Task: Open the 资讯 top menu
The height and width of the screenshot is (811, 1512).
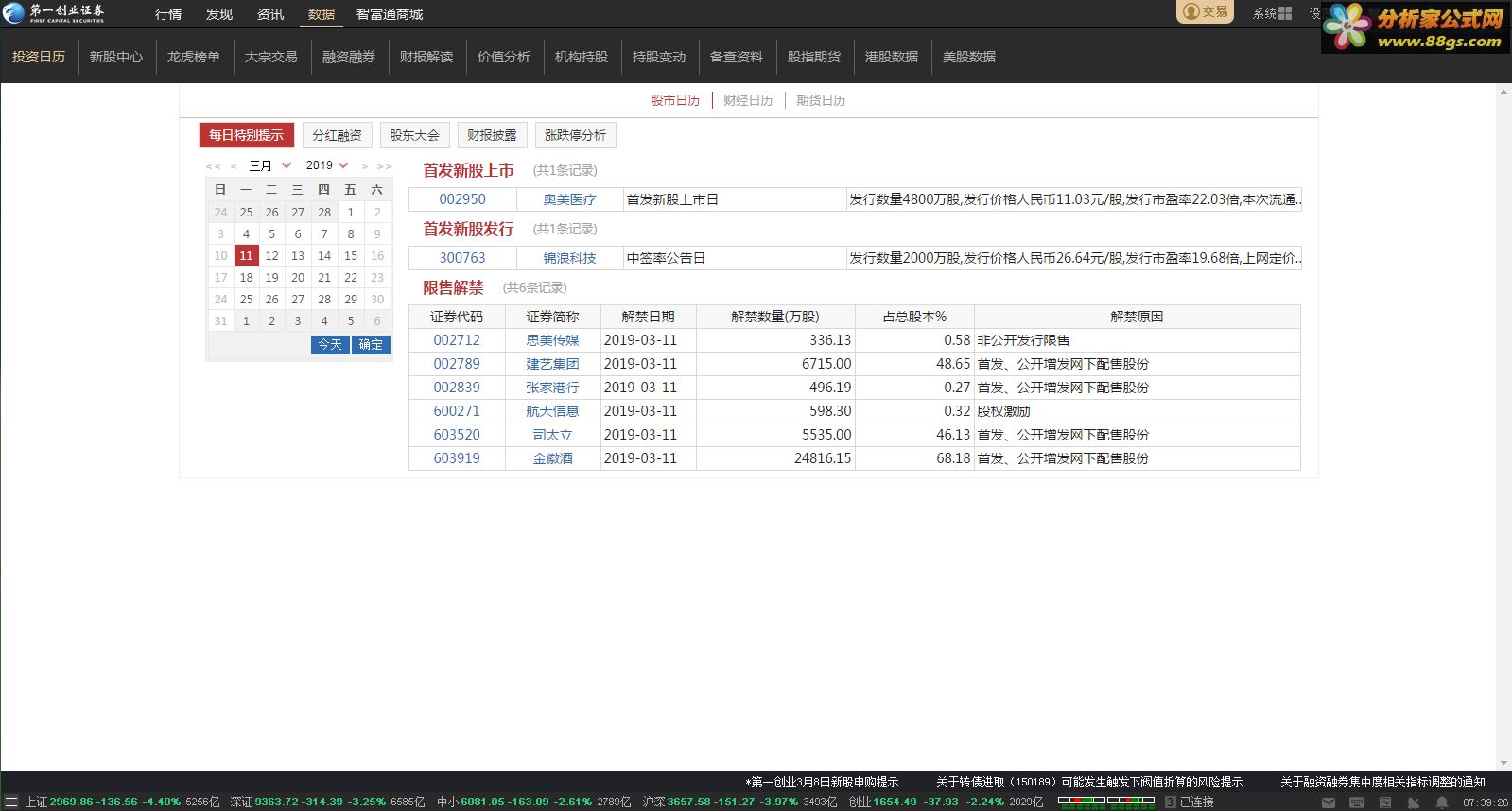Action: pos(270,14)
